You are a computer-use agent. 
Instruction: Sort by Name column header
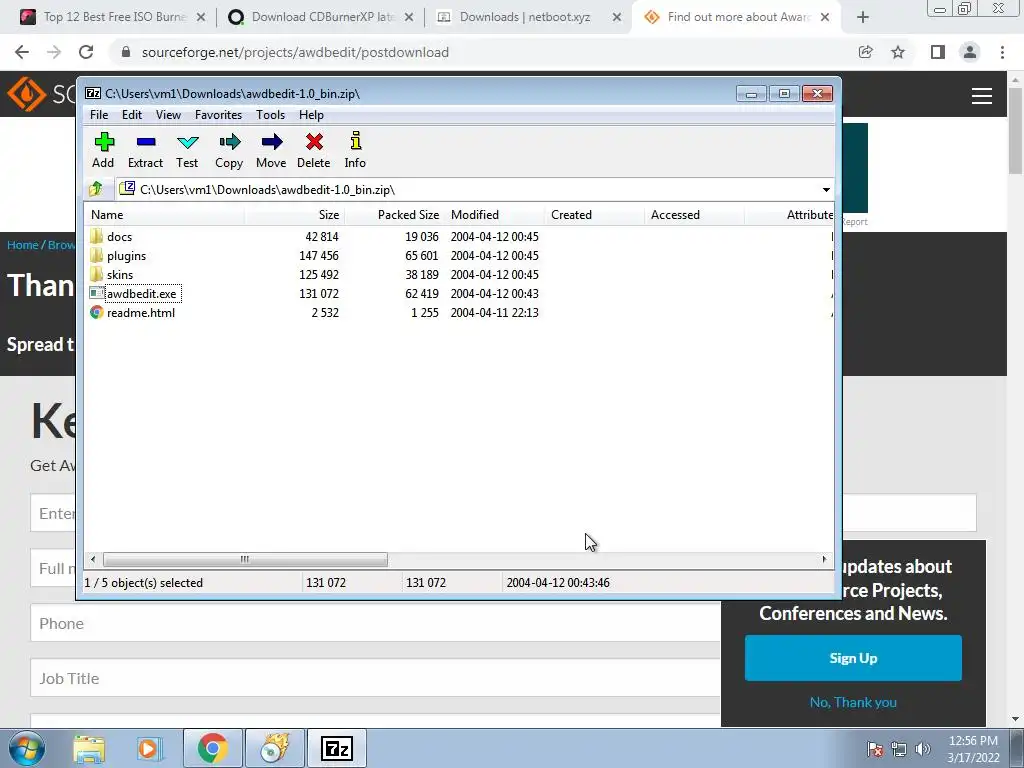(x=165, y=215)
